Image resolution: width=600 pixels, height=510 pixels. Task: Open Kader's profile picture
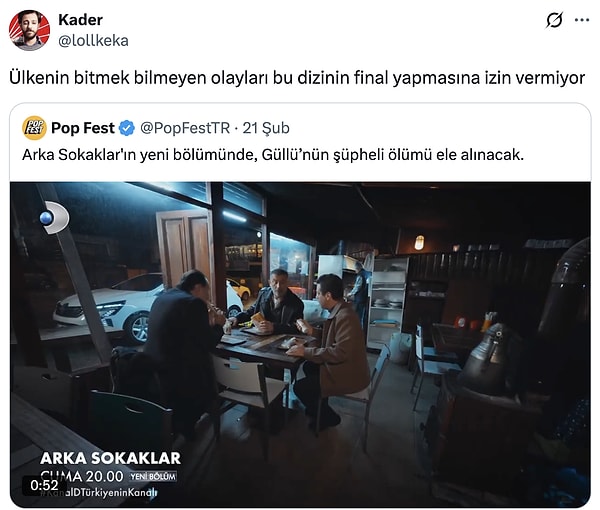(29, 30)
